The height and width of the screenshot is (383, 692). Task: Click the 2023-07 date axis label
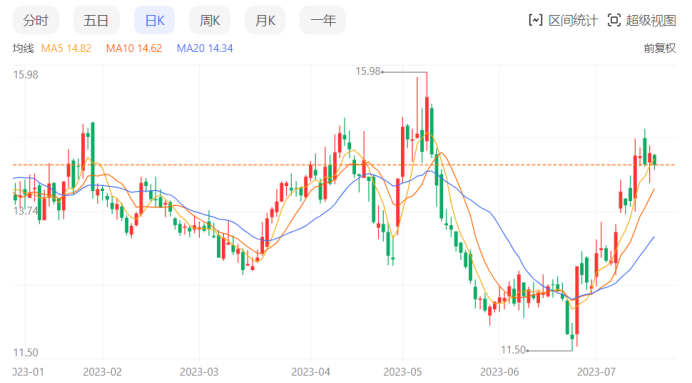tap(596, 372)
